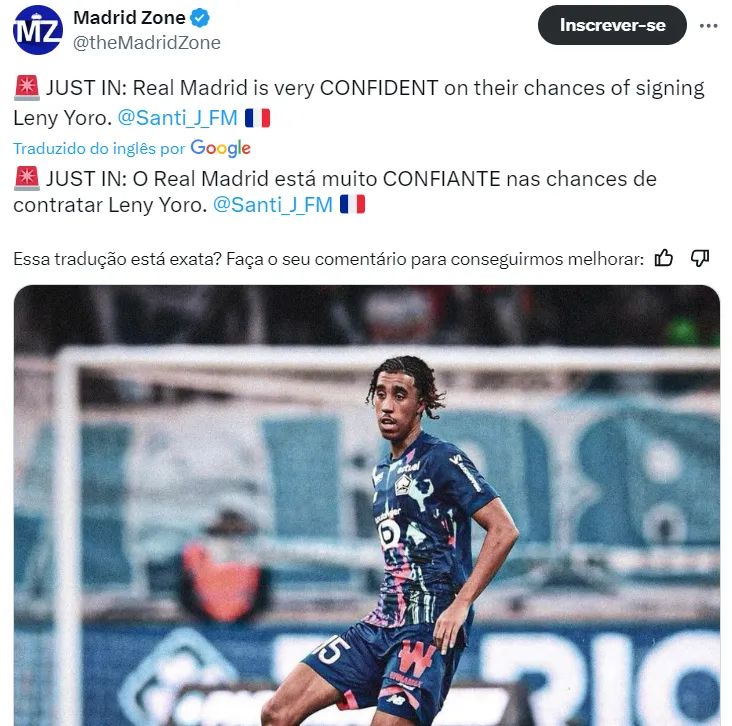Image resolution: width=732 pixels, height=726 pixels.
Task: Click the Madrid Zone display name
Action: (129, 18)
